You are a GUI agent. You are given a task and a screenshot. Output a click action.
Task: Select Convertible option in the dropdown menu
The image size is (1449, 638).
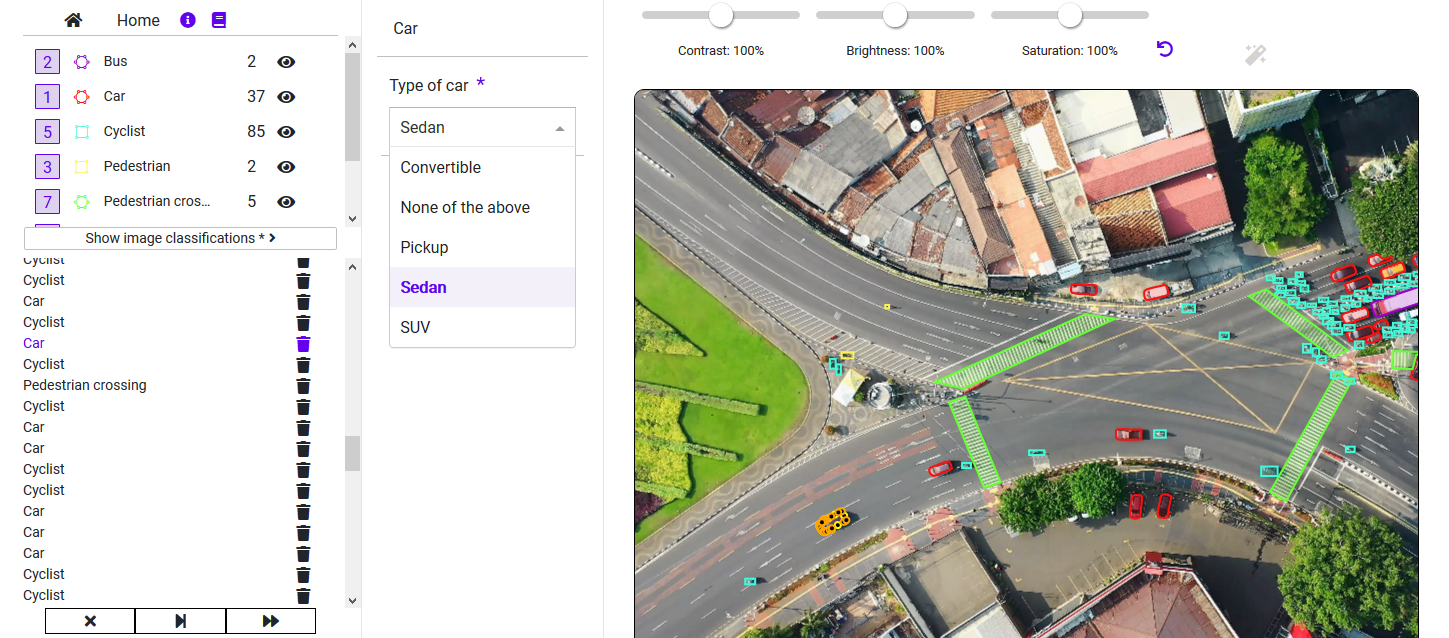440,167
